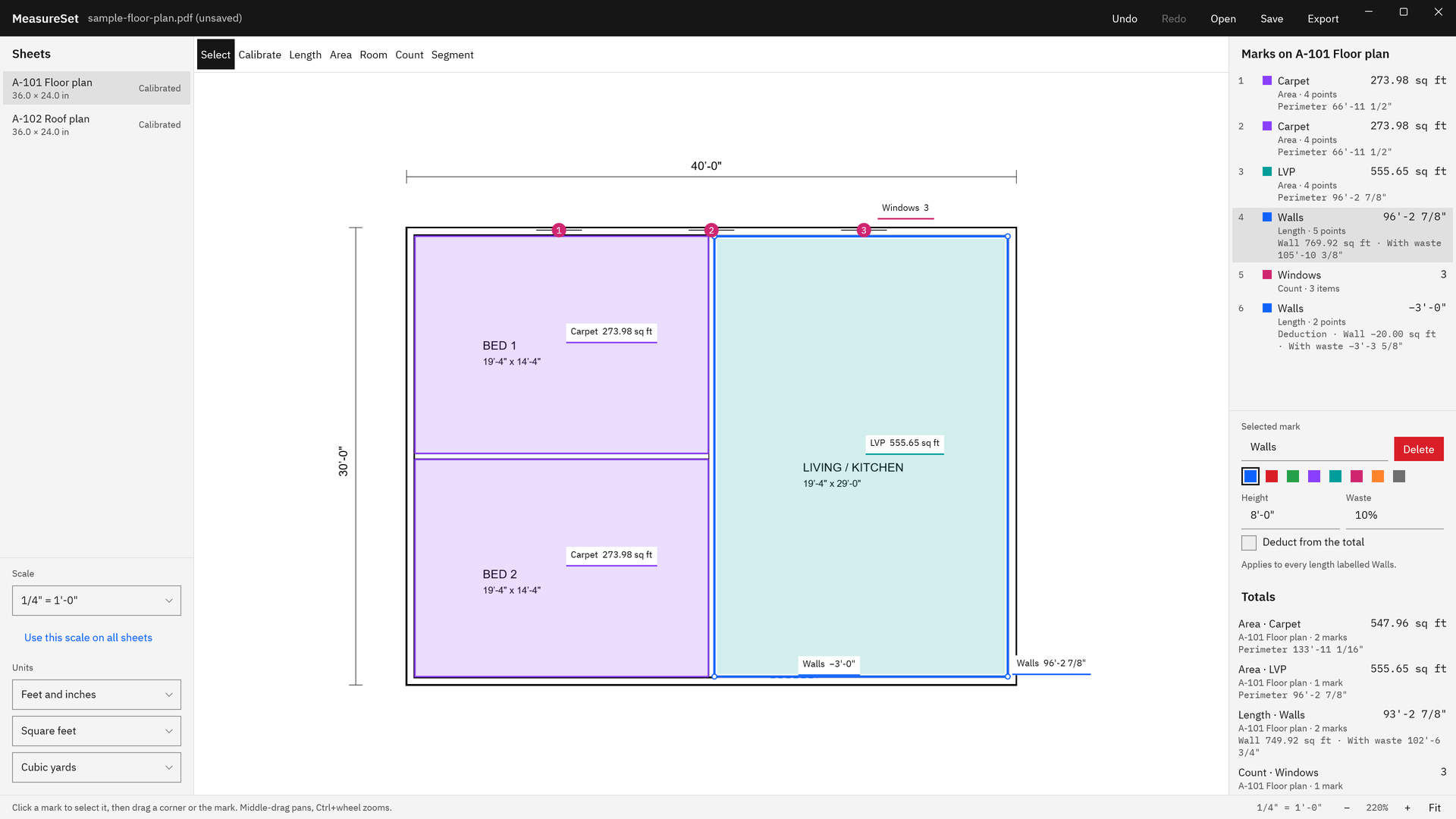This screenshot has width=1456, height=819.
Task: Switch to the Length tool
Action: pyautogui.click(x=305, y=55)
